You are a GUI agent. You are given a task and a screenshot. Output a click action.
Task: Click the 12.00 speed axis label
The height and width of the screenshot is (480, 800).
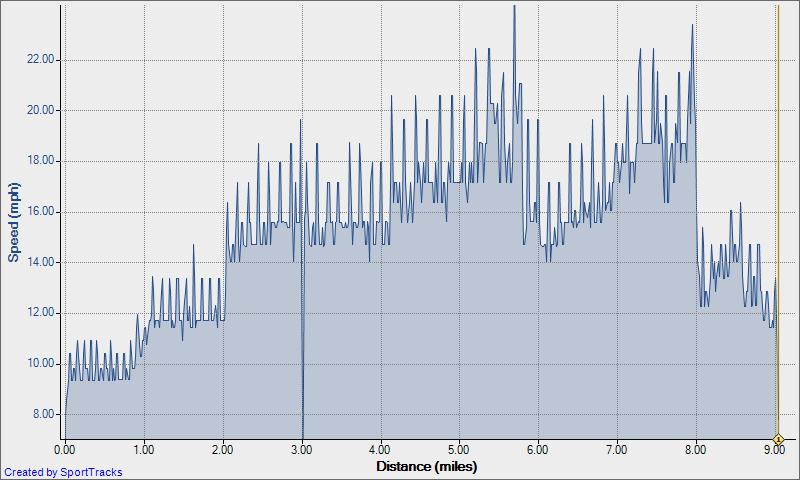pos(40,313)
